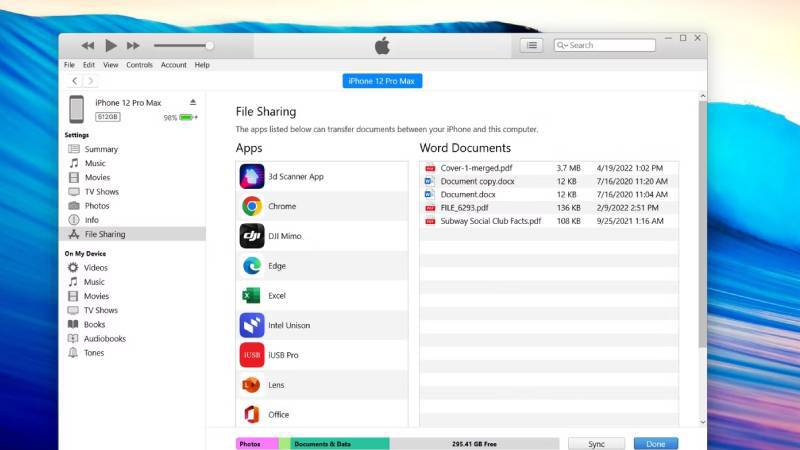800x450 pixels.
Task: Select File Sharing in the sidebar
Action: (x=133, y=234)
